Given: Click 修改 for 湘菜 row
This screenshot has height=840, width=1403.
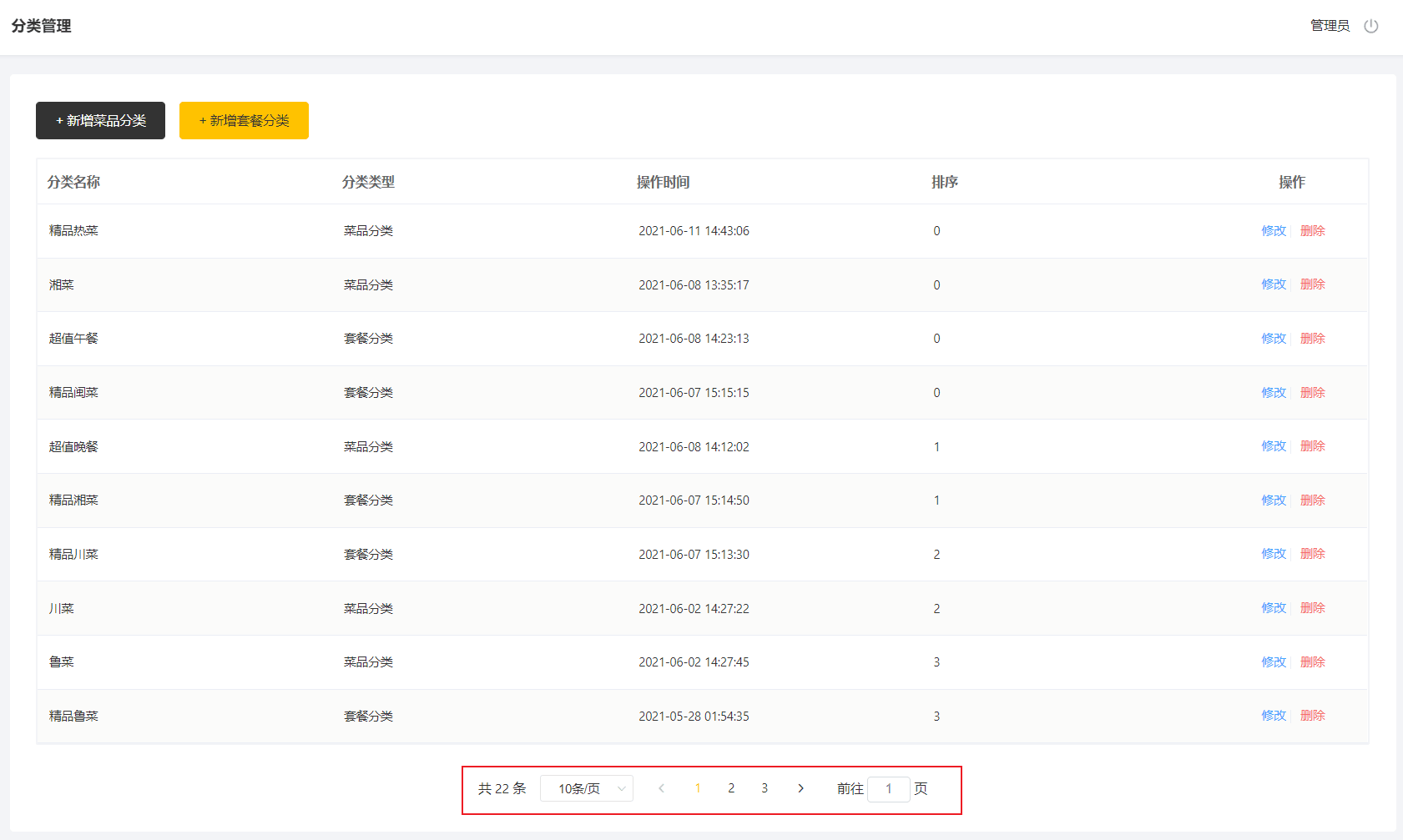Looking at the screenshot, I should click(1273, 284).
